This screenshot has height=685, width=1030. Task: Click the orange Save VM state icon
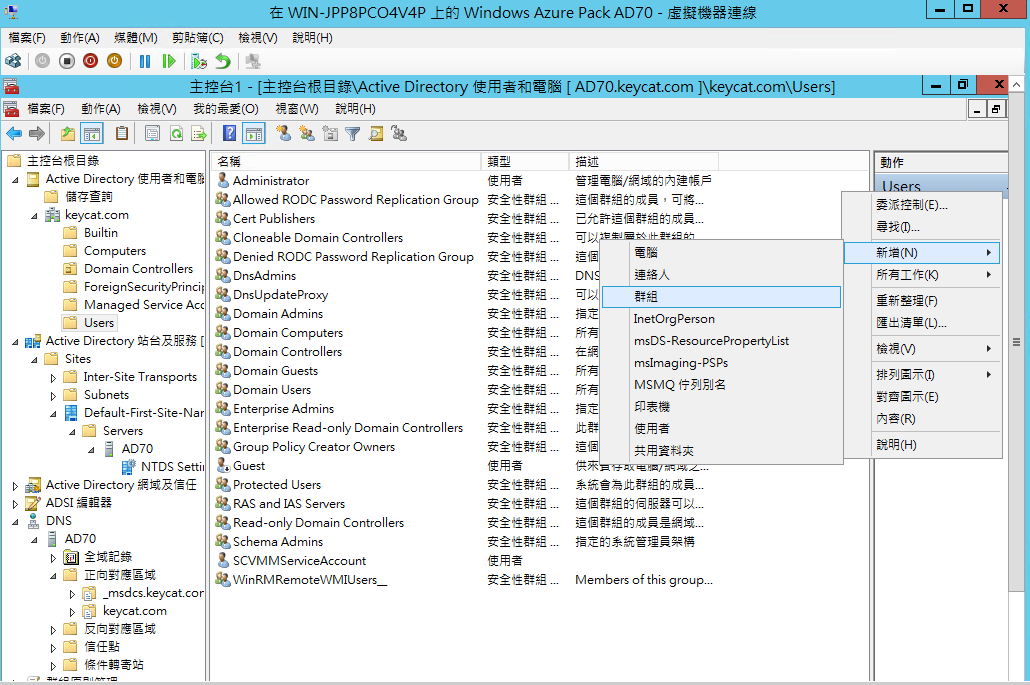(x=114, y=61)
